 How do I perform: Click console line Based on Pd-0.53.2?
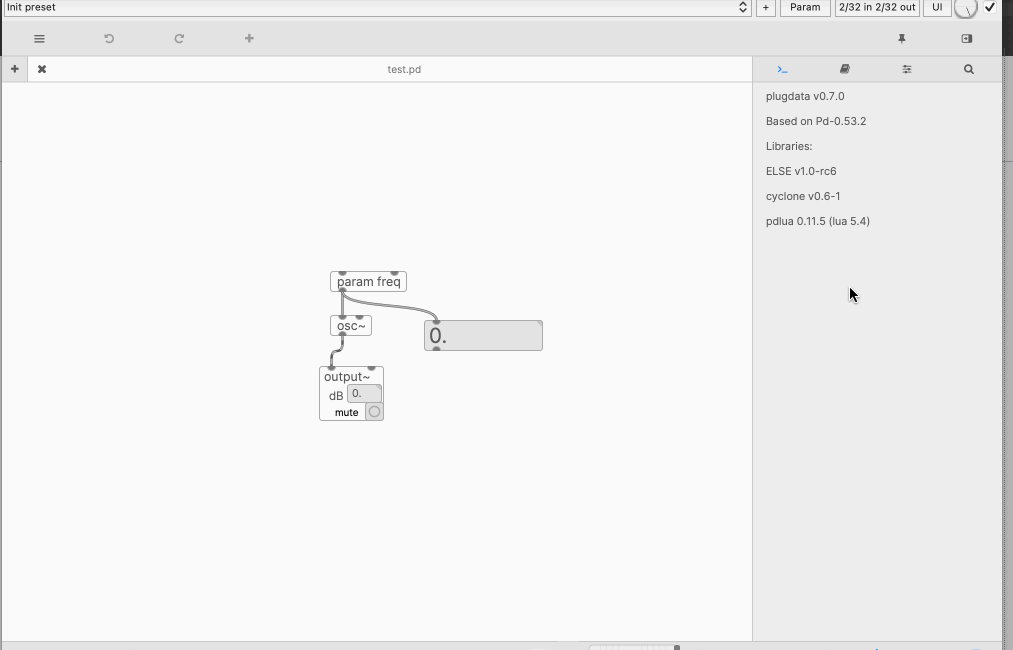tap(816, 121)
